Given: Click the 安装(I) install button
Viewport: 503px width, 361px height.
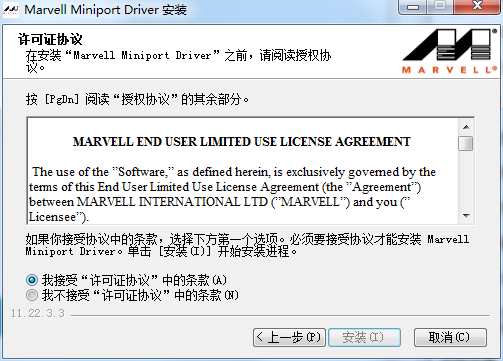Looking at the screenshot, I should click(364, 337).
